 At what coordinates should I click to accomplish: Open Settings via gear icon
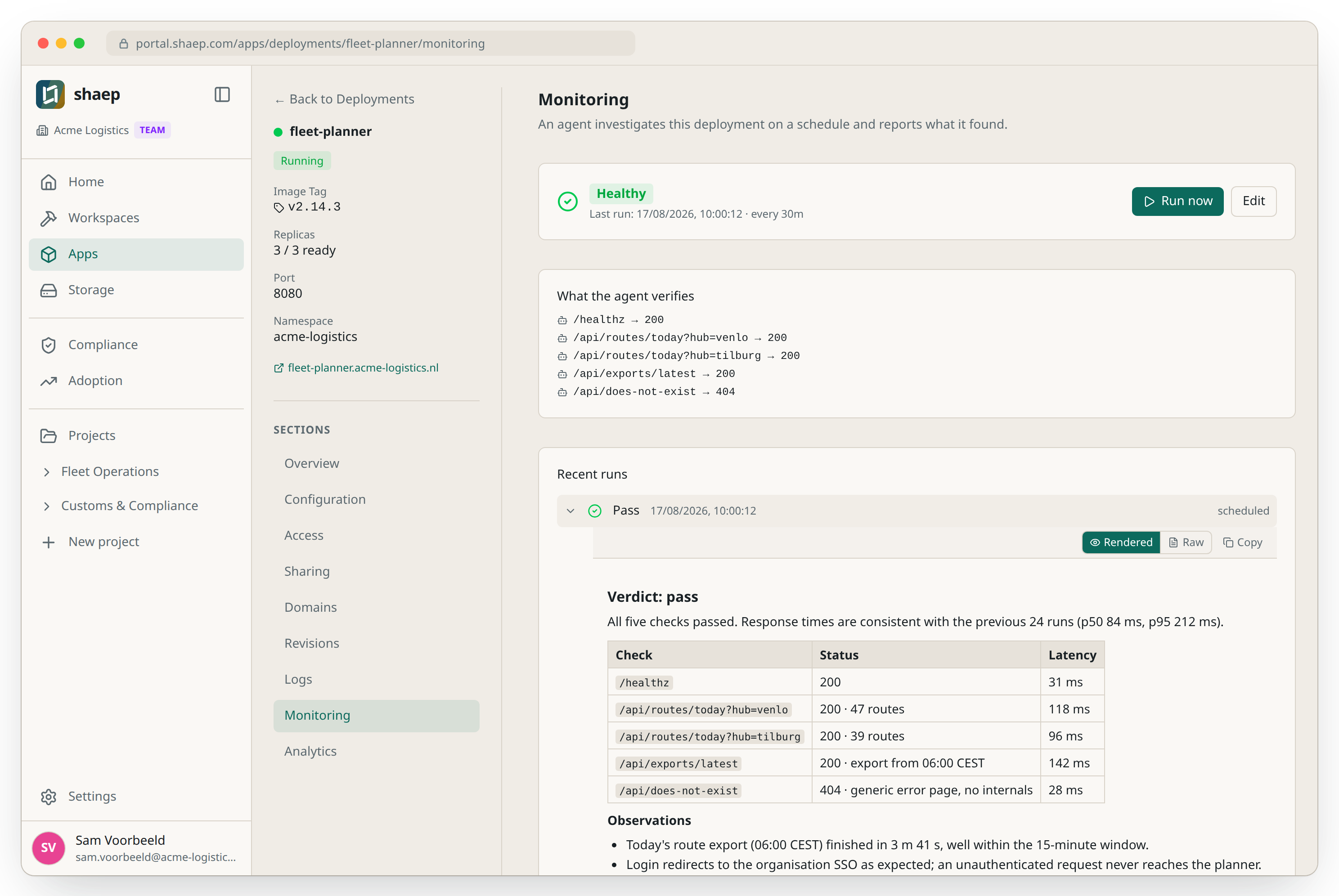[49, 796]
